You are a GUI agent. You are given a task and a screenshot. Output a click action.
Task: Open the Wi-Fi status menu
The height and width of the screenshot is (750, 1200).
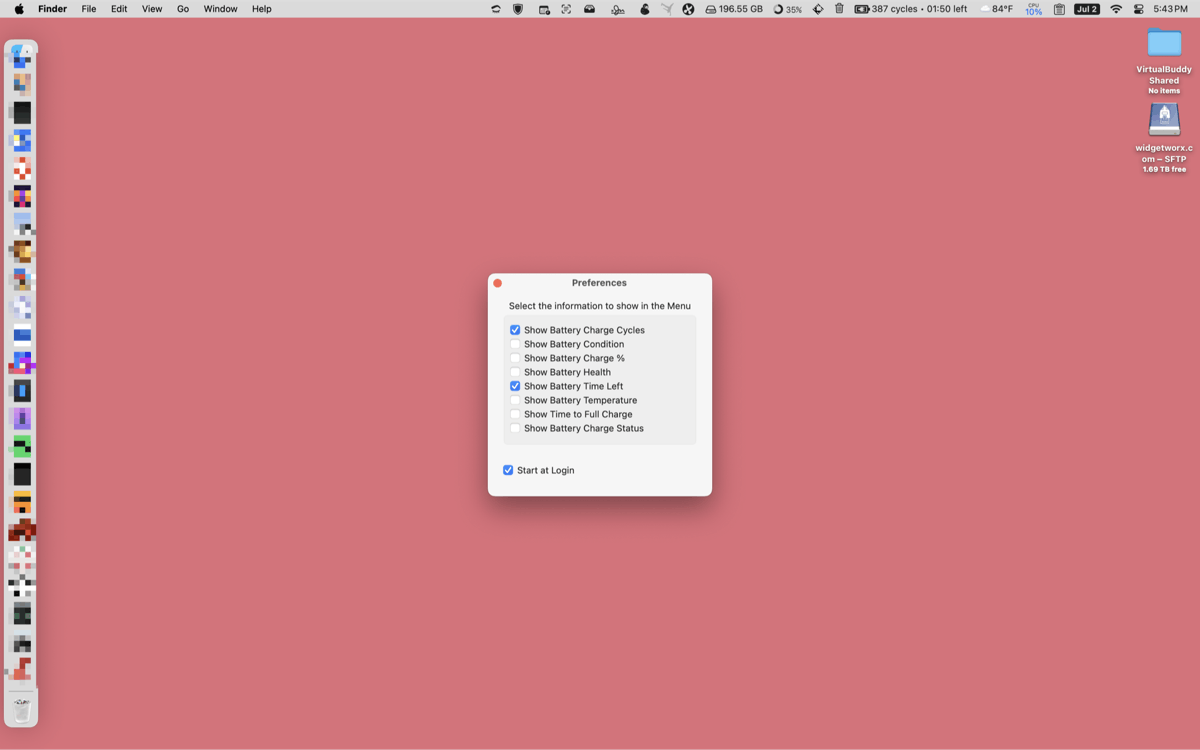(x=1116, y=9)
